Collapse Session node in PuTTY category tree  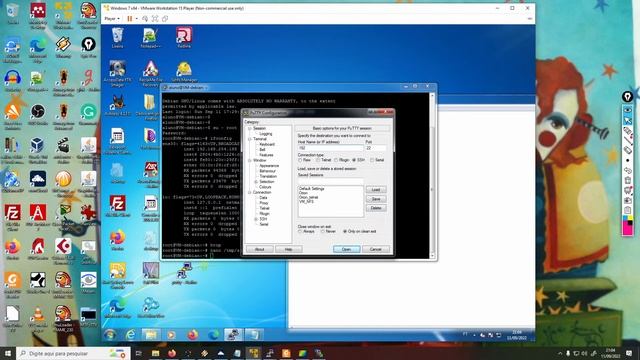pos(249,129)
